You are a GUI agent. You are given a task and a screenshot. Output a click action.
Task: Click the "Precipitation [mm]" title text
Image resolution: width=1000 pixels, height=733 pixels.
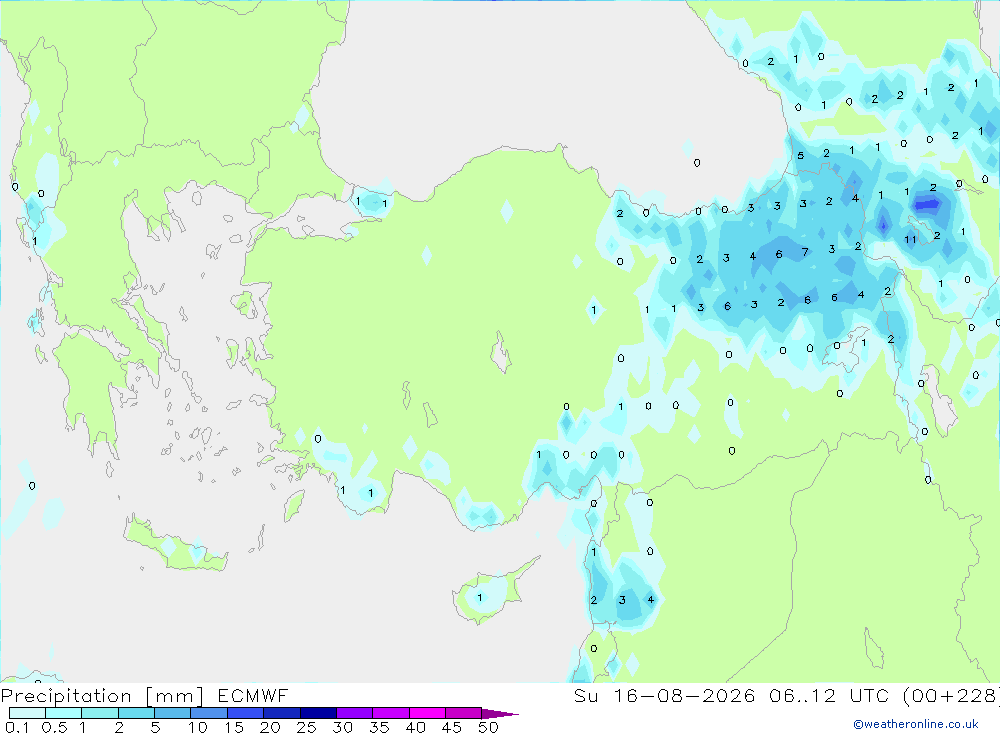(x=103, y=696)
